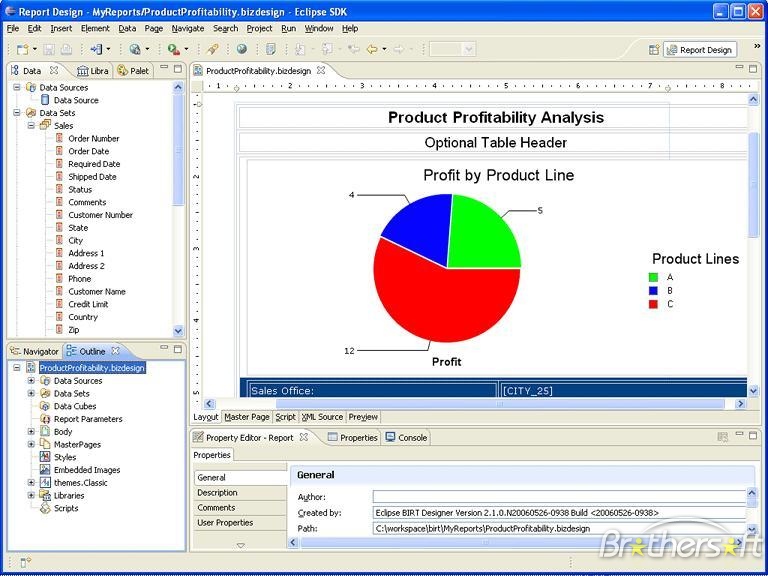This screenshot has width=768, height=576.
Task: Click the Author text field
Action: [560, 496]
